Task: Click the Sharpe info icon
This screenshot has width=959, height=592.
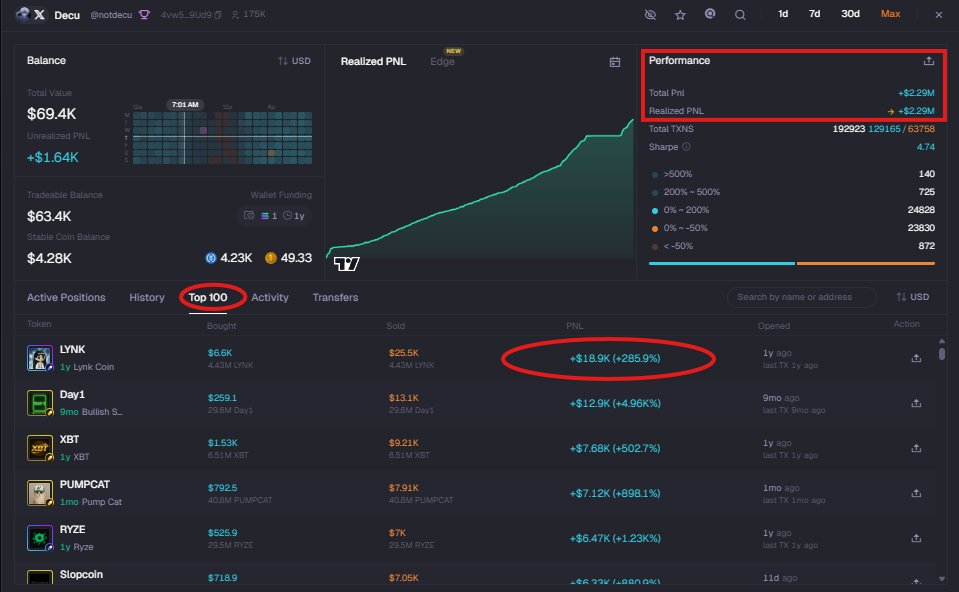Action: (x=686, y=147)
